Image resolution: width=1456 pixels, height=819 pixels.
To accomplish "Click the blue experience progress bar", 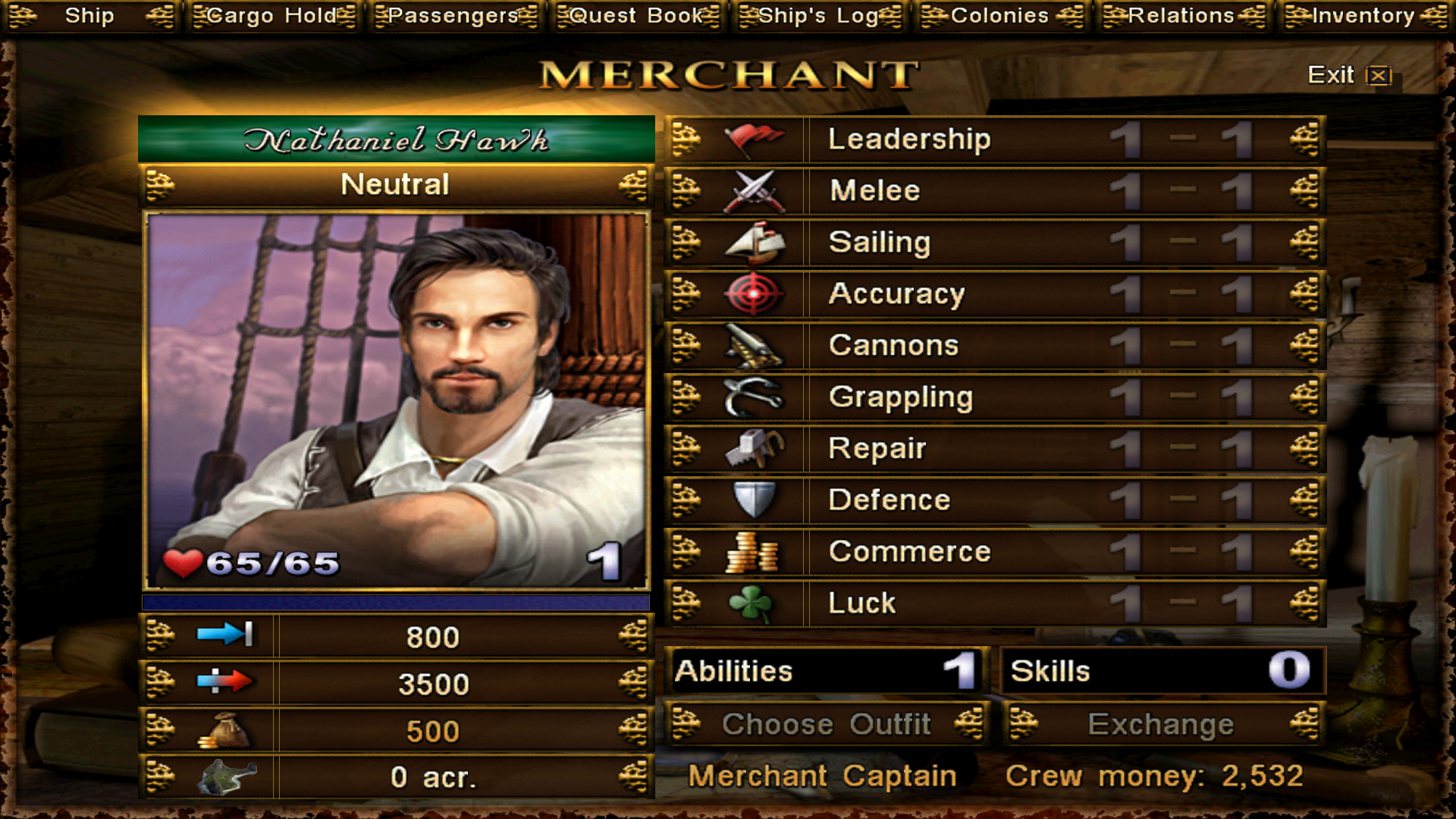I will (x=396, y=603).
